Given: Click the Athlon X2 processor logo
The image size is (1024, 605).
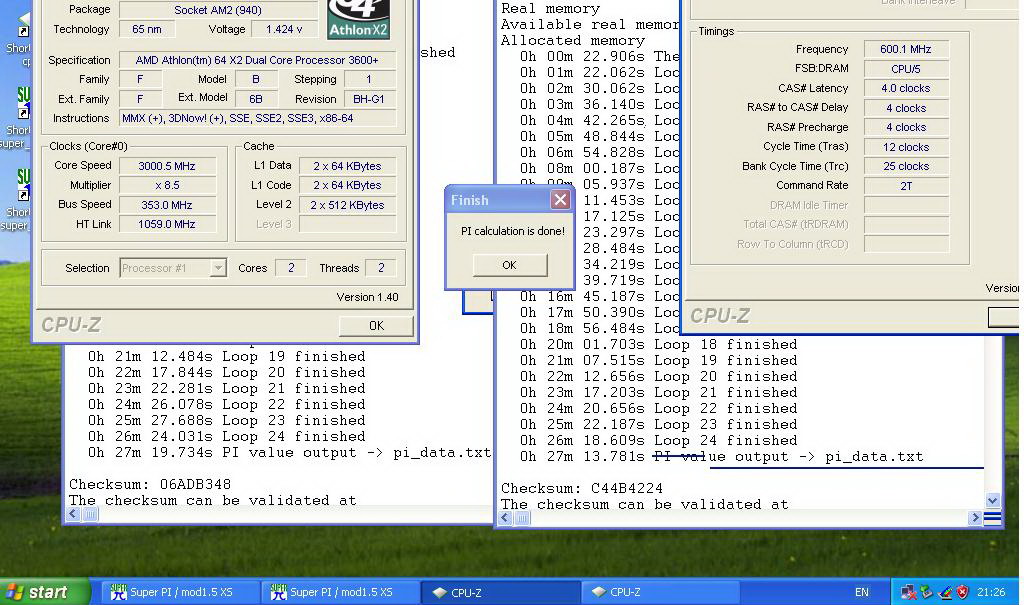Looking at the screenshot, I should click(x=359, y=19).
